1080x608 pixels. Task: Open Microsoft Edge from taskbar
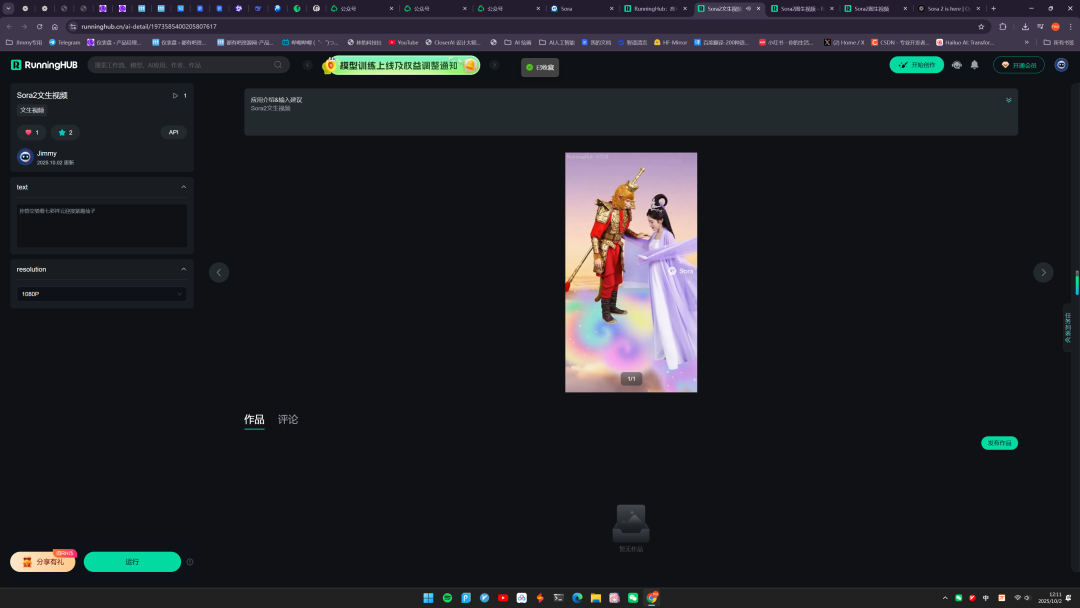coord(577,598)
